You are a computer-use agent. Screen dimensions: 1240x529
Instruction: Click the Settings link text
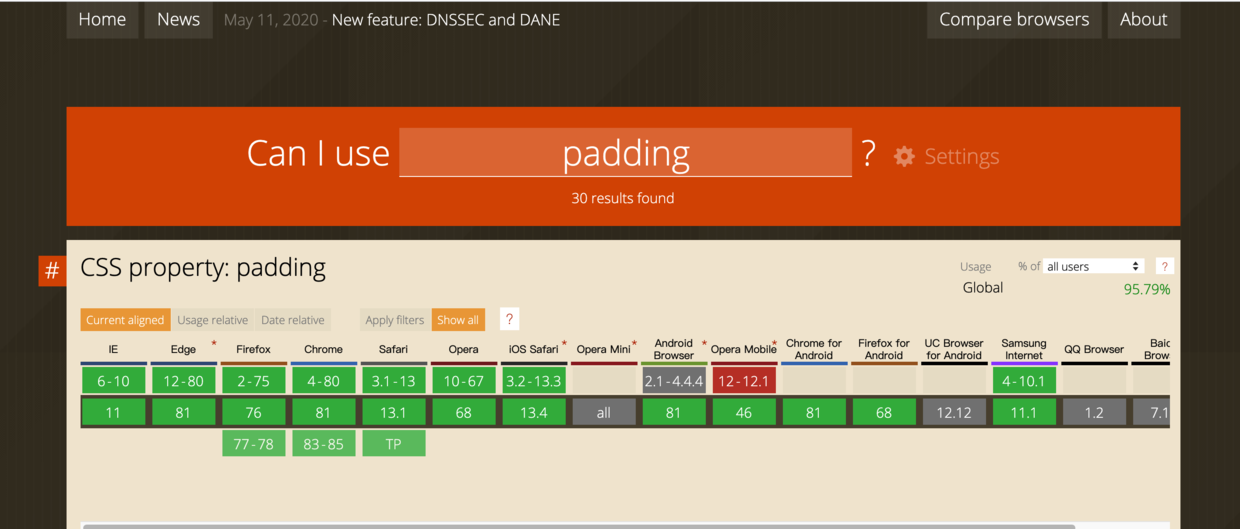pyautogui.click(x=961, y=156)
